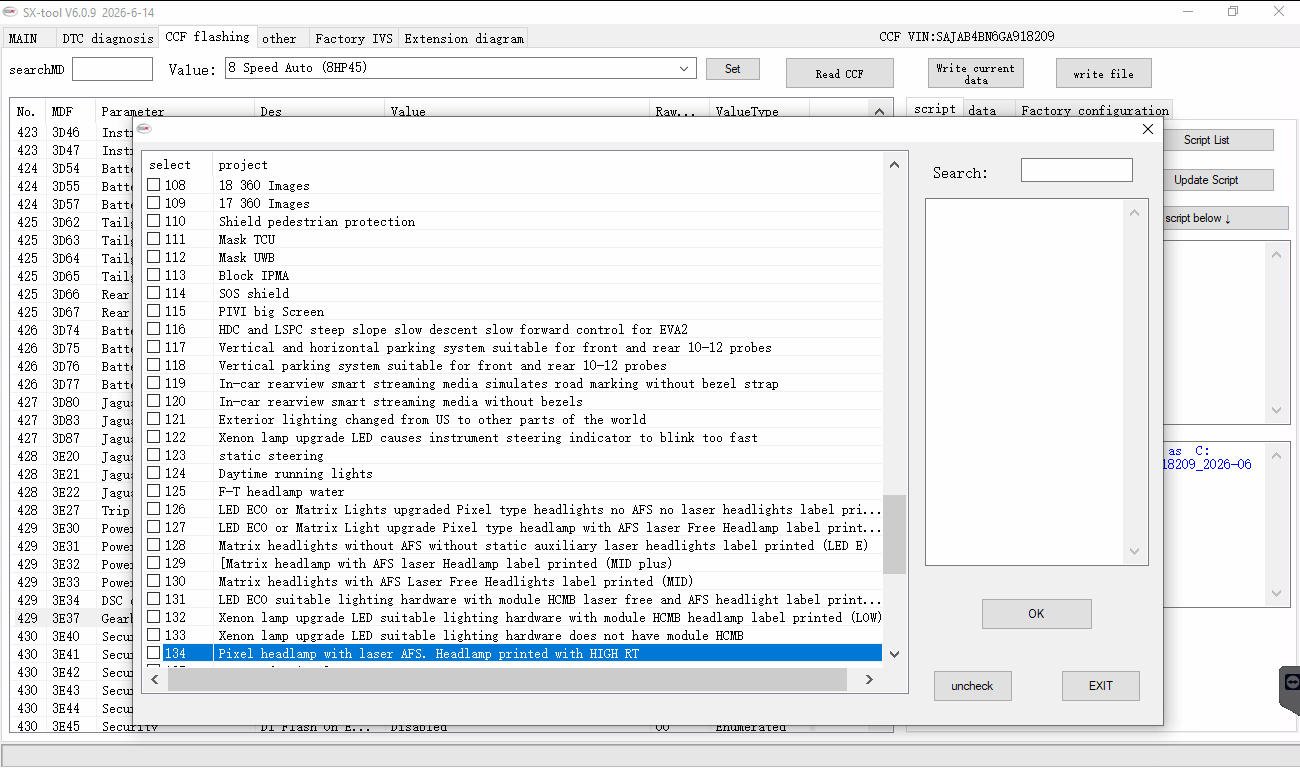Enable checkbox 124 Daytime running lights
Image resolution: width=1300 pixels, height=768 pixels.
(154, 473)
